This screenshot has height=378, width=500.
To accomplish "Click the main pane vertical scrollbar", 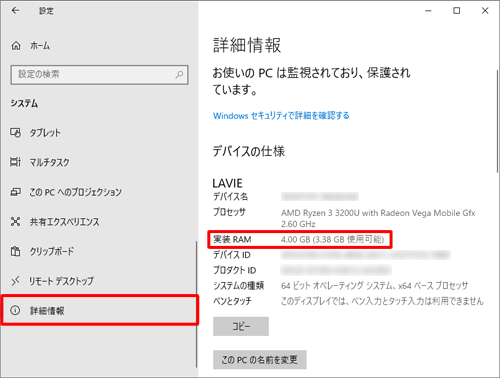I will (498, 121).
